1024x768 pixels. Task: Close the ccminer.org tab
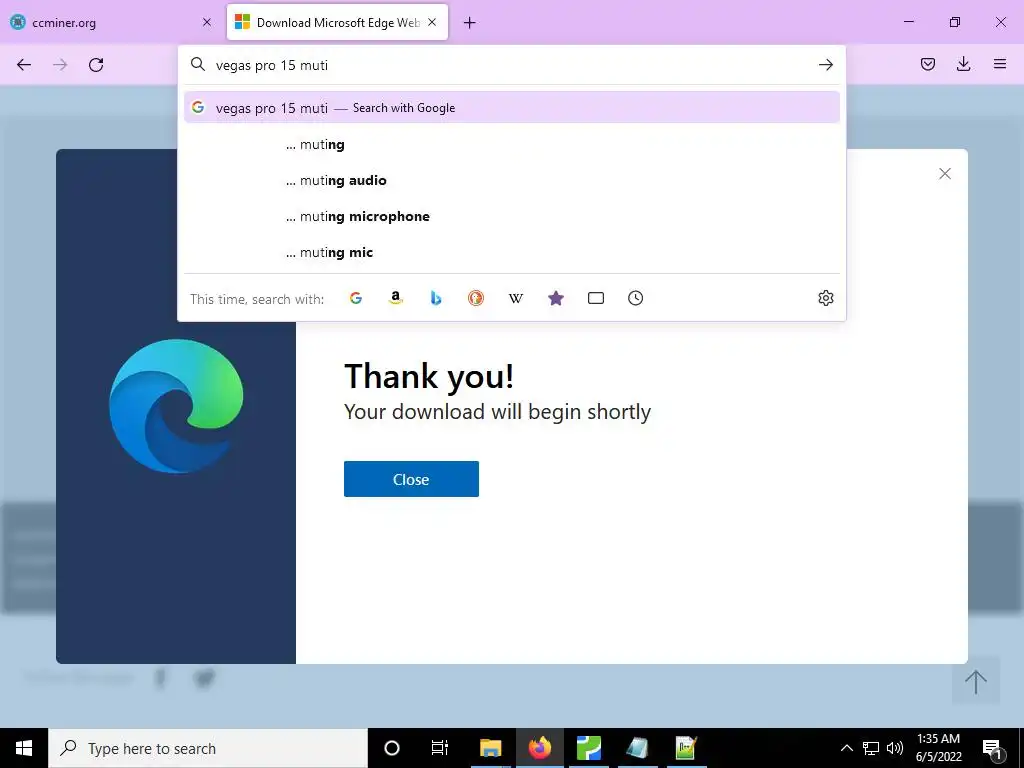pos(207,22)
